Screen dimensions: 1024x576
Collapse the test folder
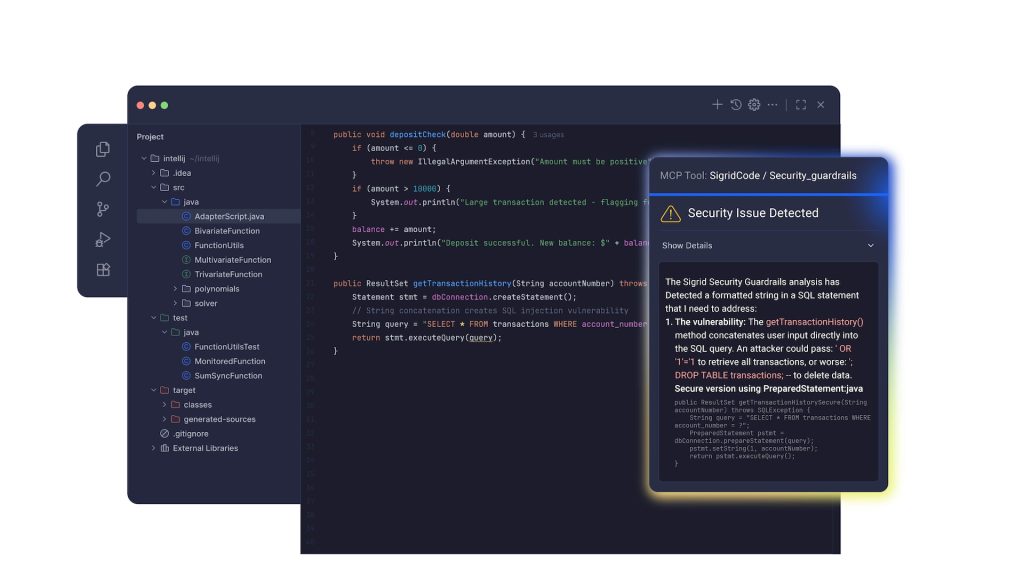pyautogui.click(x=153, y=318)
